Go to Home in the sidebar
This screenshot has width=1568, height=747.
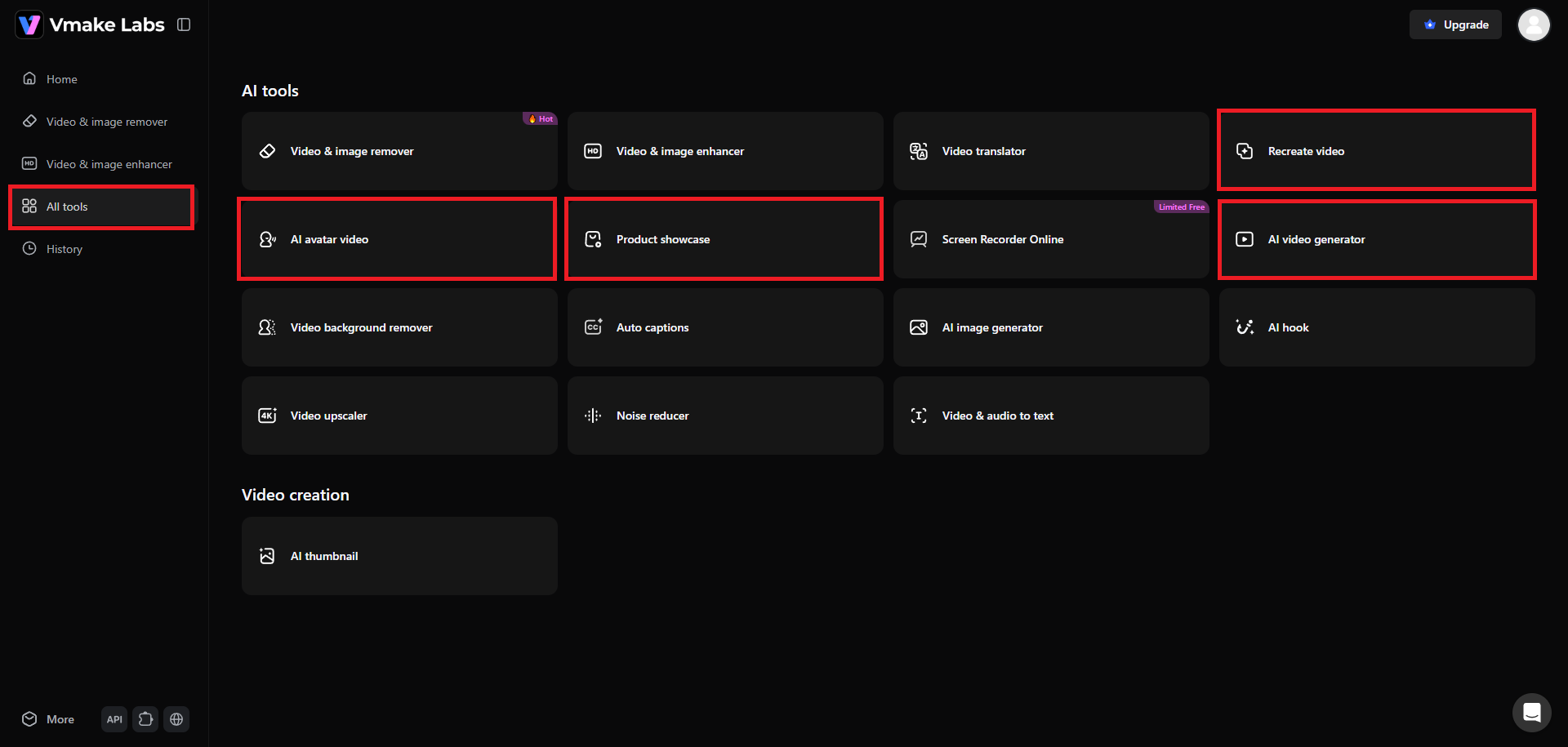tap(62, 79)
